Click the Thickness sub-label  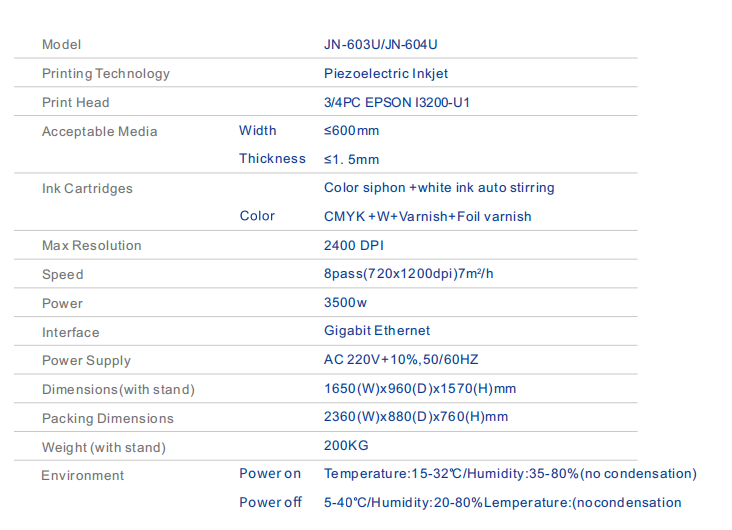[x=272, y=159]
